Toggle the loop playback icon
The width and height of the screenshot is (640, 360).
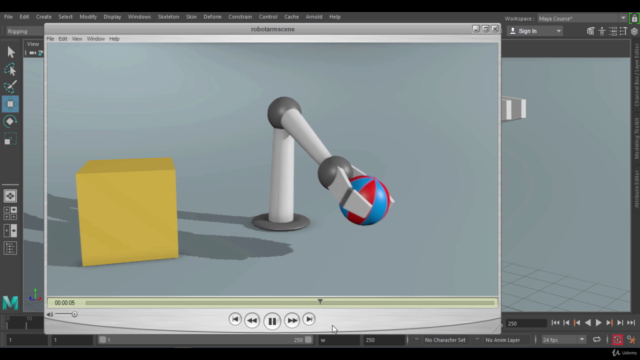tap(597, 340)
